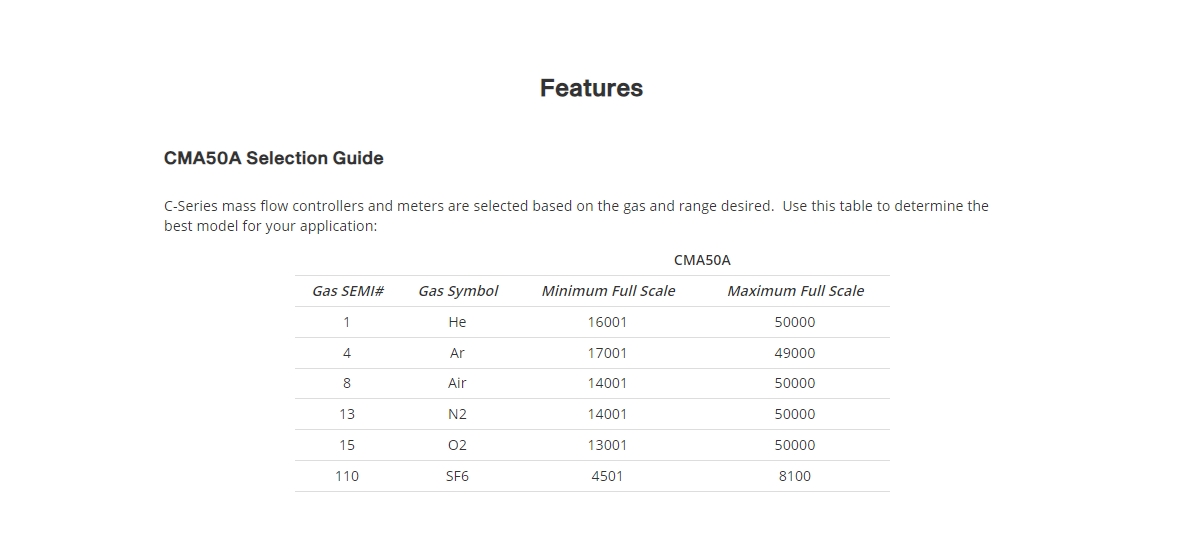Select the 17001 minimum value for Ar
Image resolution: width=1193 pixels, height=545 pixels.
tap(608, 353)
